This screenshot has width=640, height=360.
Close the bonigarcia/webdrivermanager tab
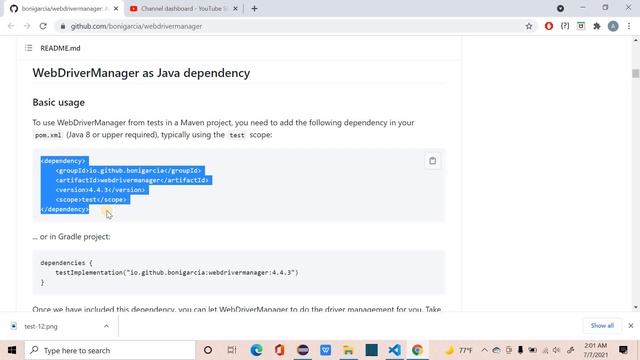pyautogui.click(x=116, y=9)
